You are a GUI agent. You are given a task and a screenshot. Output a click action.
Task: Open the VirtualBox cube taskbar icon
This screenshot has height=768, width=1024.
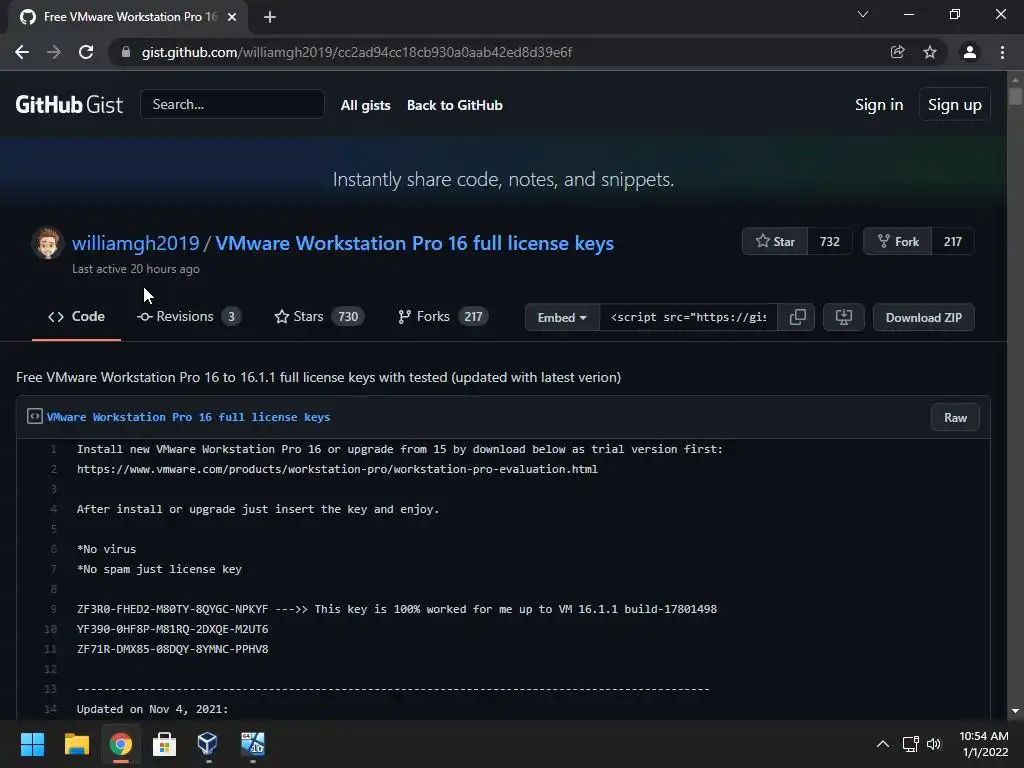click(208, 744)
